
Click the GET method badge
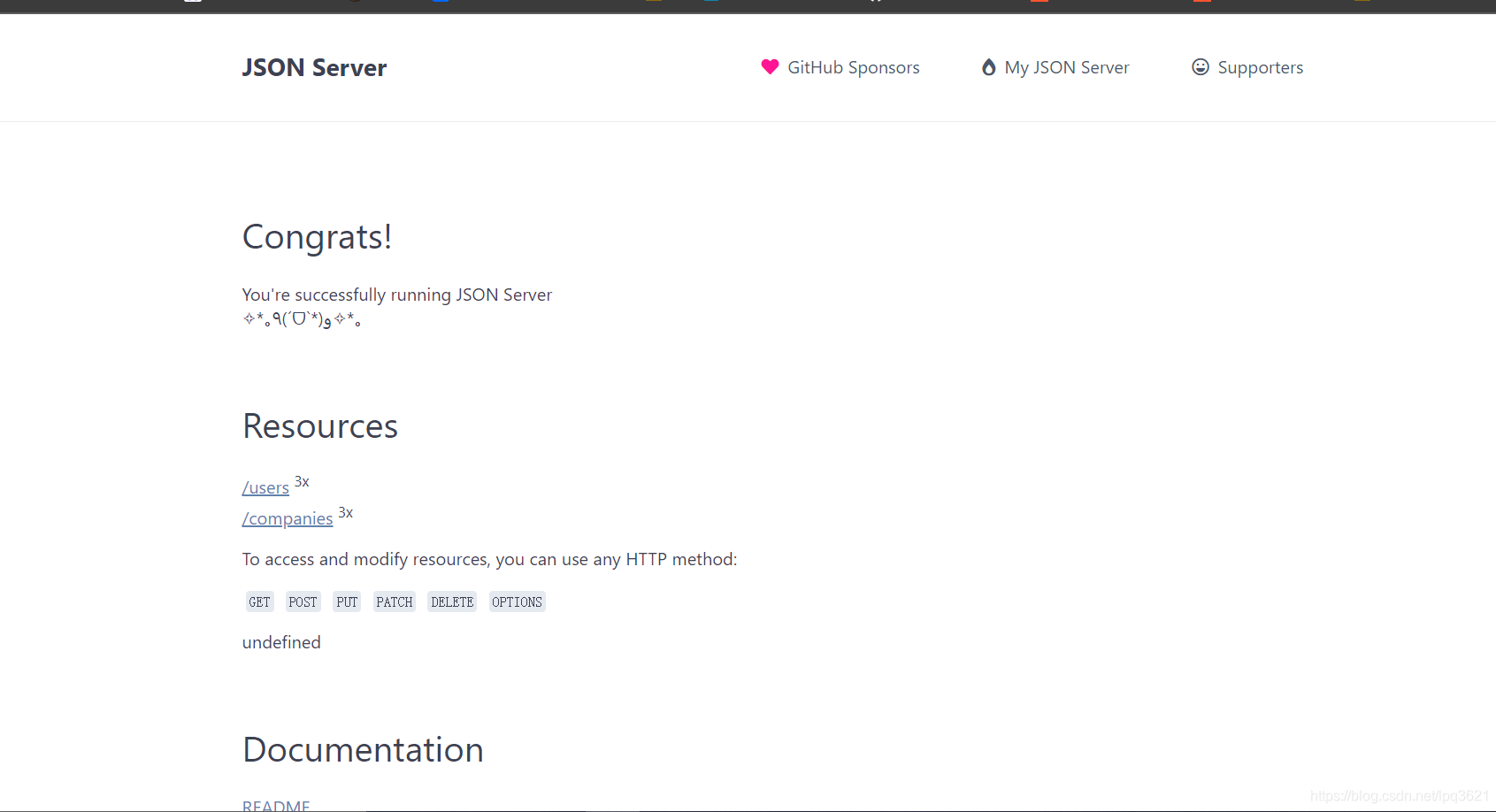click(259, 601)
